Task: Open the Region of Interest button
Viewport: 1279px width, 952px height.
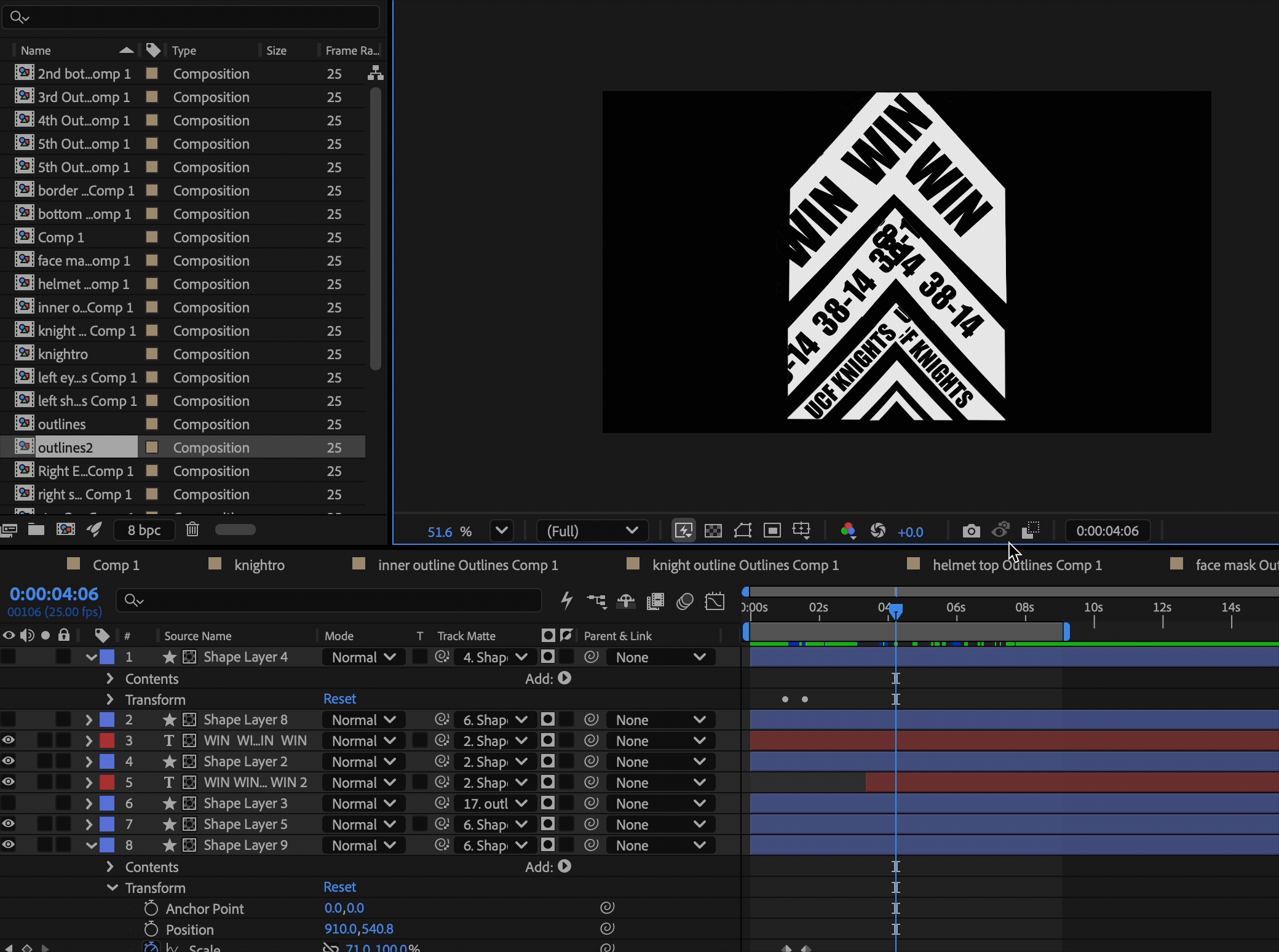Action: [772, 531]
